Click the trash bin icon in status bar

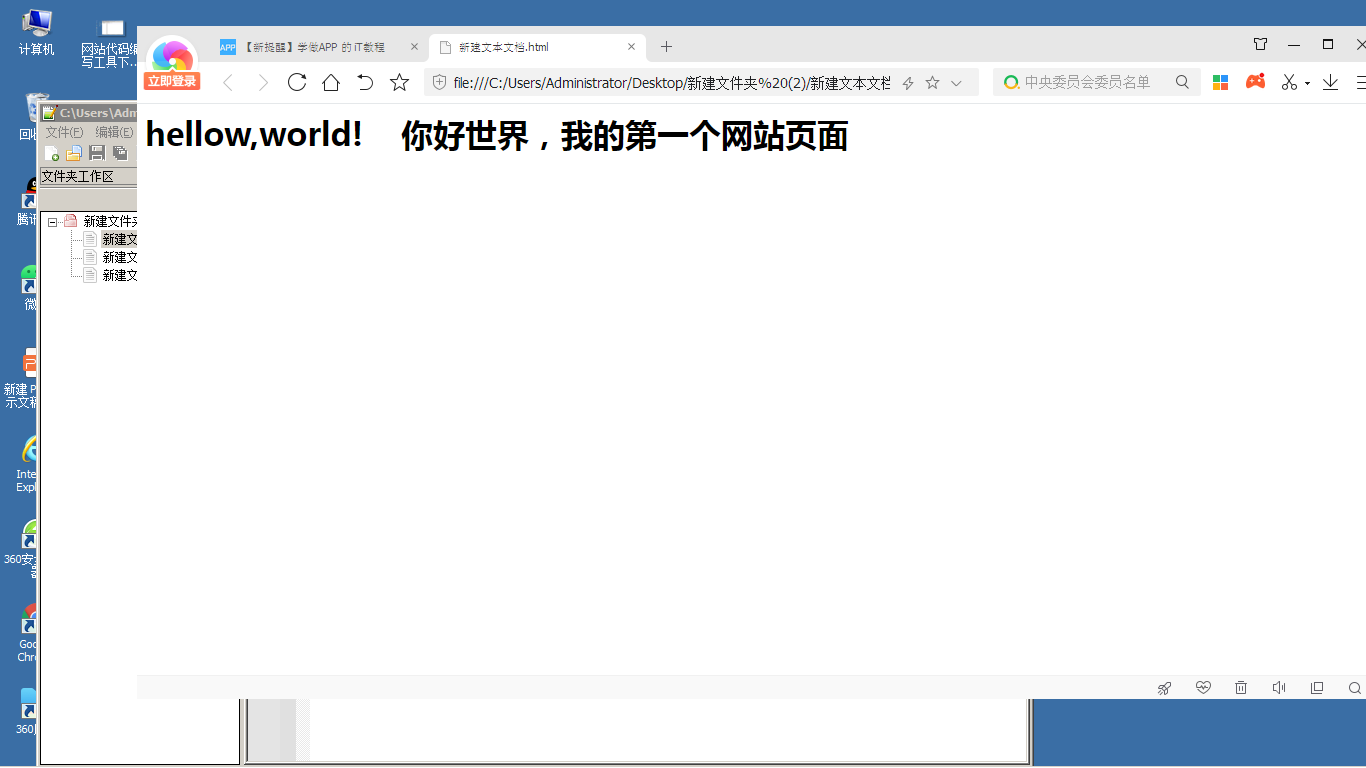[1241, 687]
